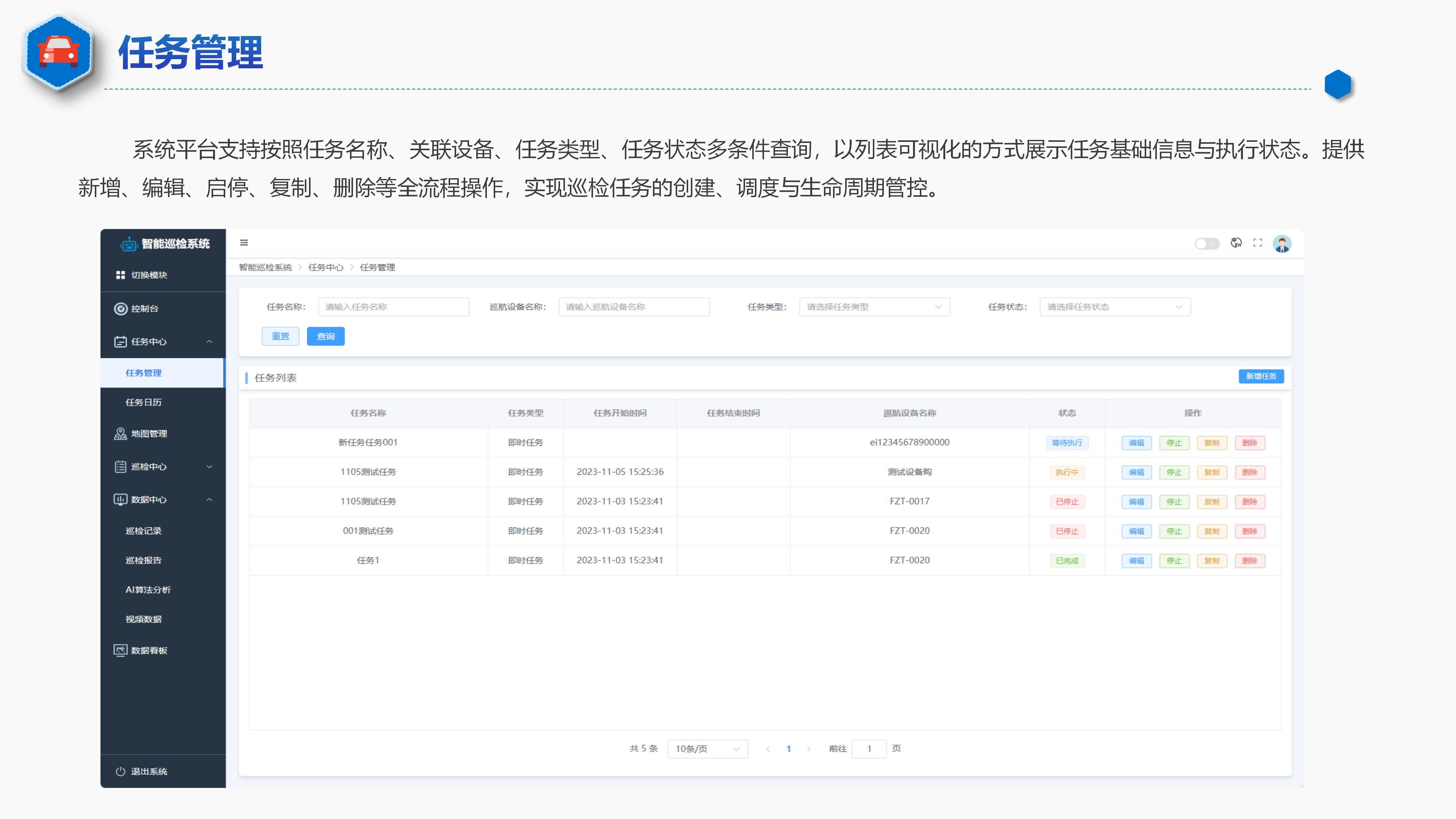Copy the 任务1 row
1456x819 pixels.
tap(1212, 561)
